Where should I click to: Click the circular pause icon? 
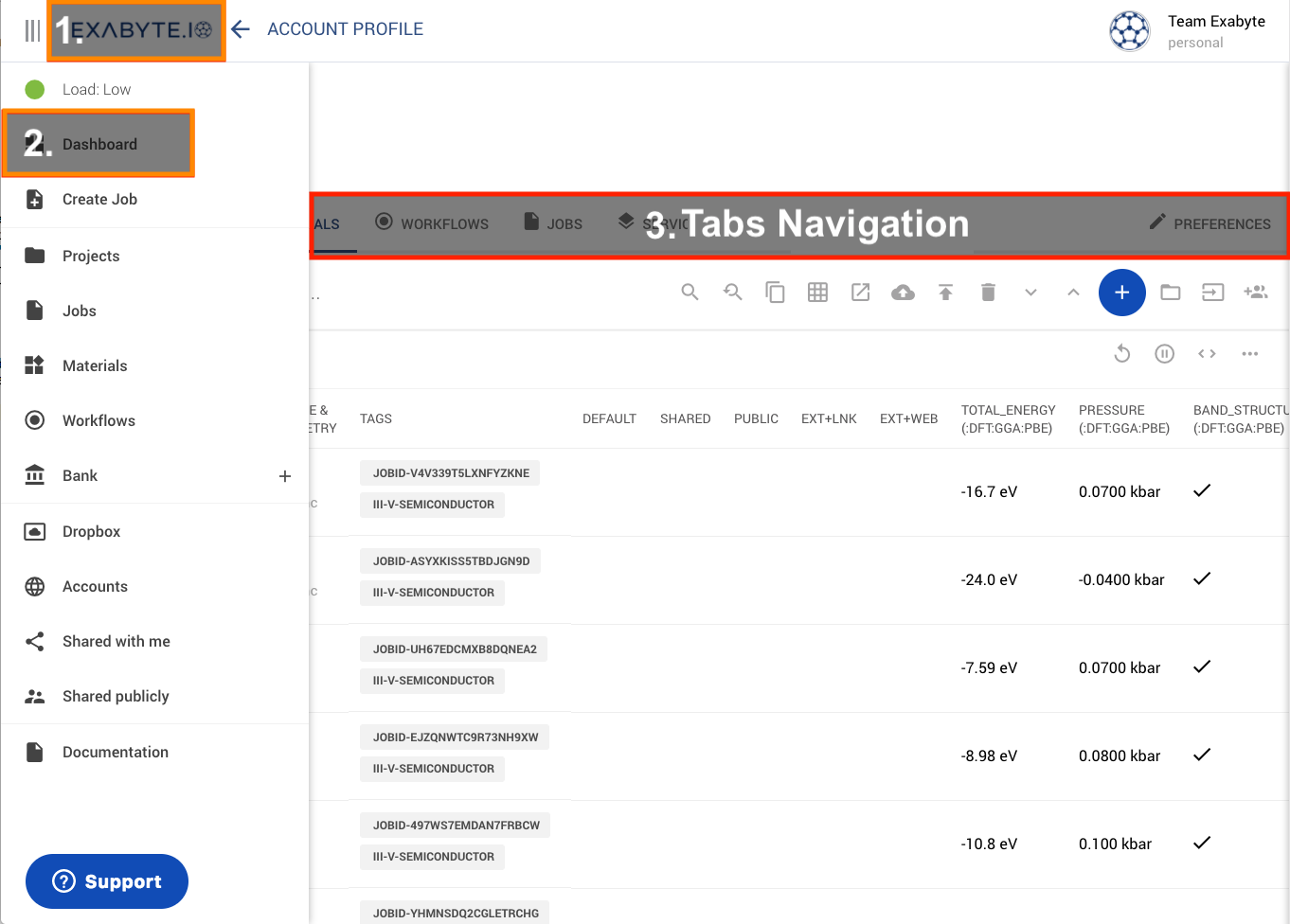coord(1164,354)
